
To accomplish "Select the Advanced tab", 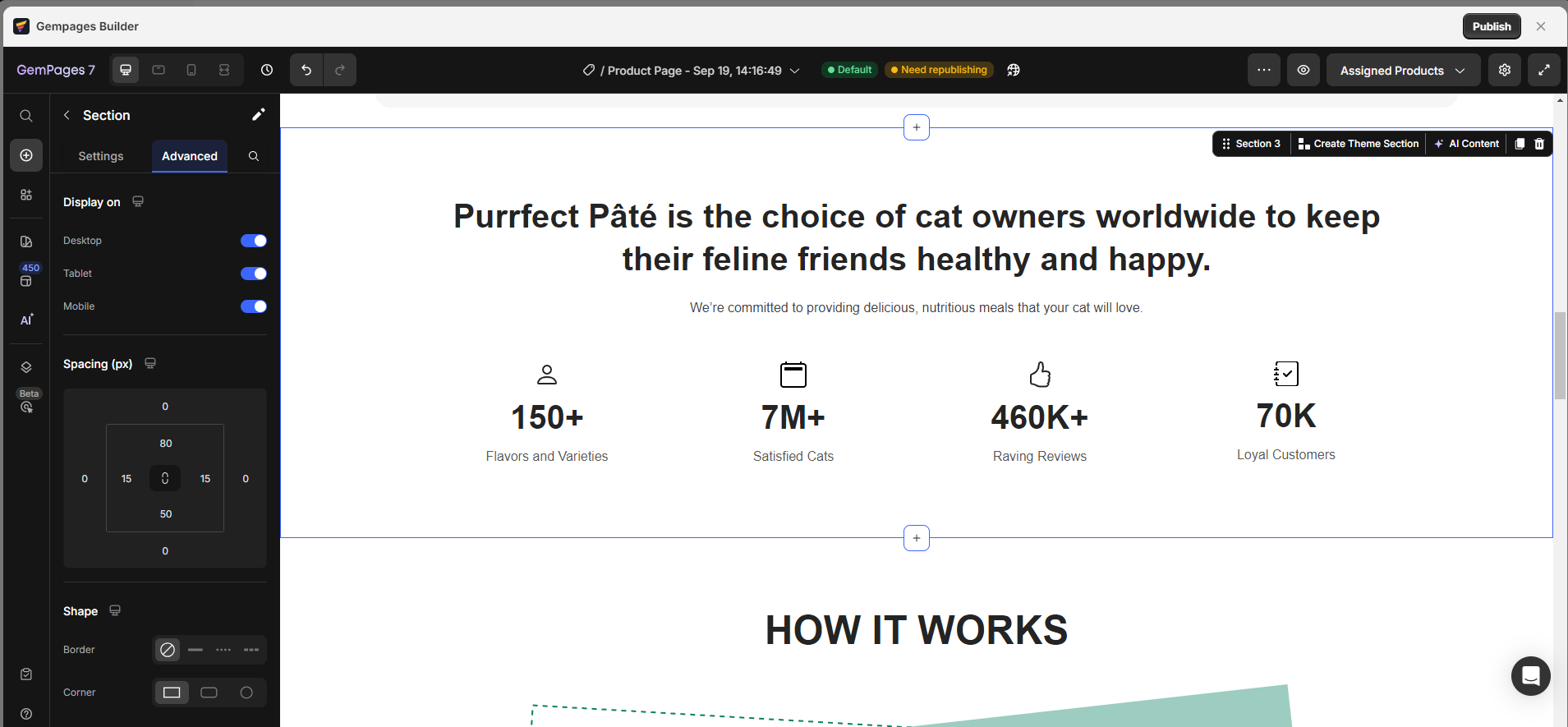I will 190,156.
